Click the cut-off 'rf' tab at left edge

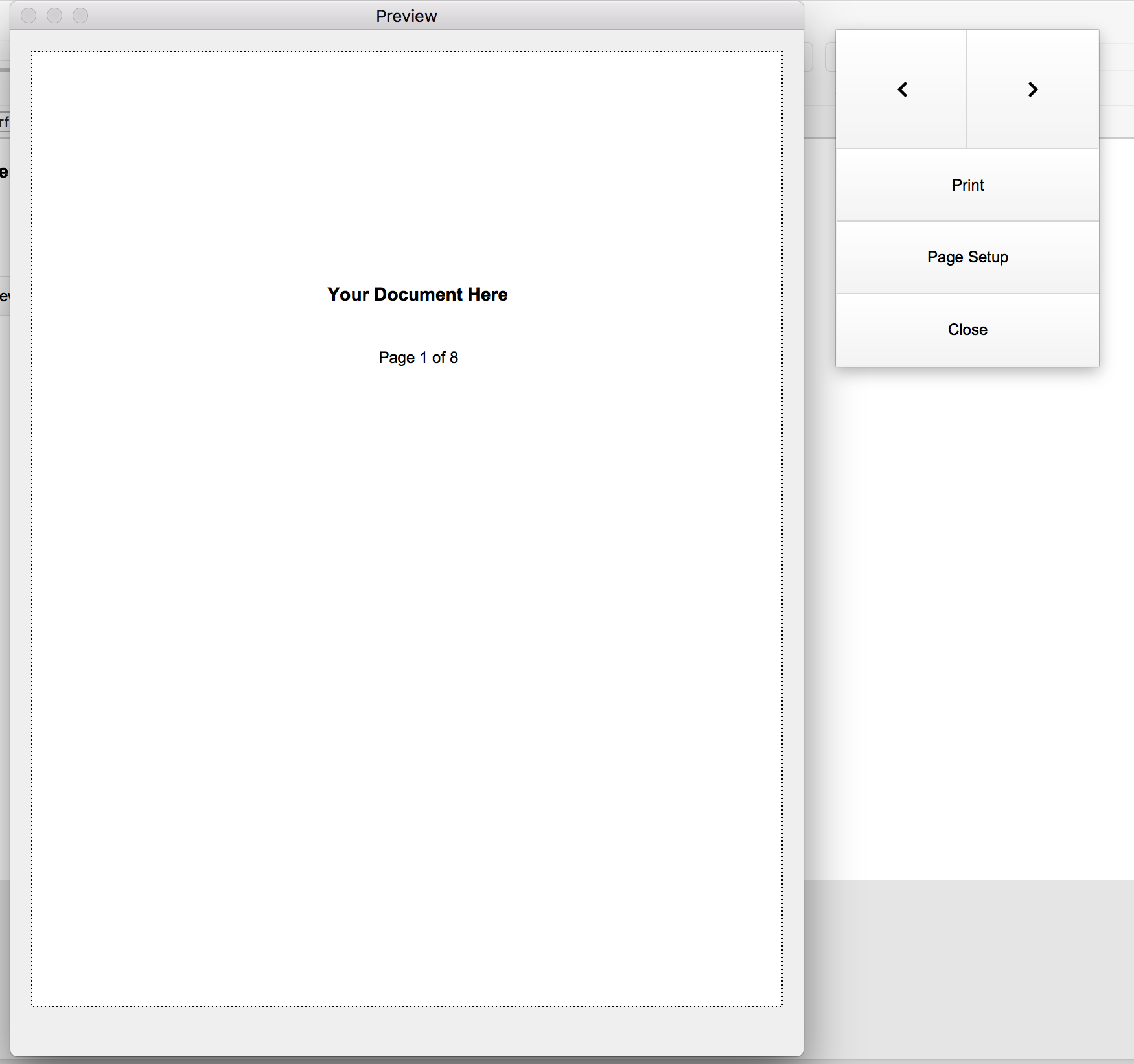coord(4,122)
